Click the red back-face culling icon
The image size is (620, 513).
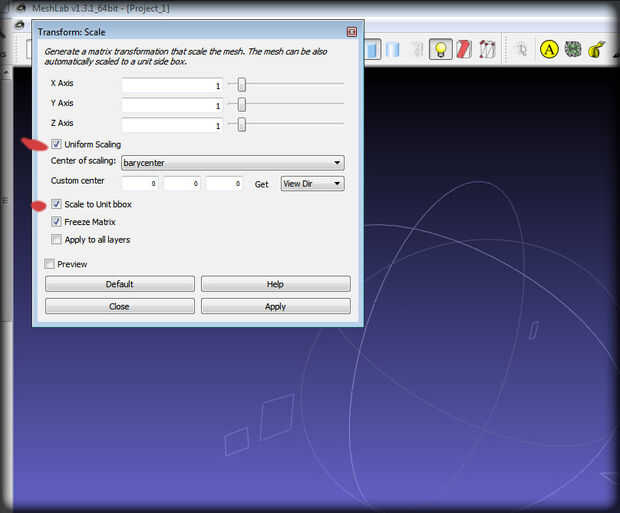tap(464, 49)
